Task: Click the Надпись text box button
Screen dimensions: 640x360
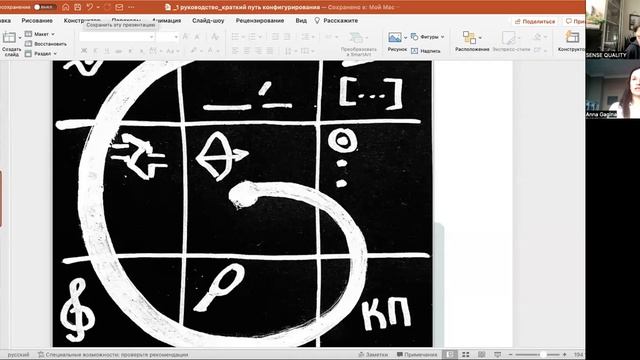Action: [x=425, y=51]
